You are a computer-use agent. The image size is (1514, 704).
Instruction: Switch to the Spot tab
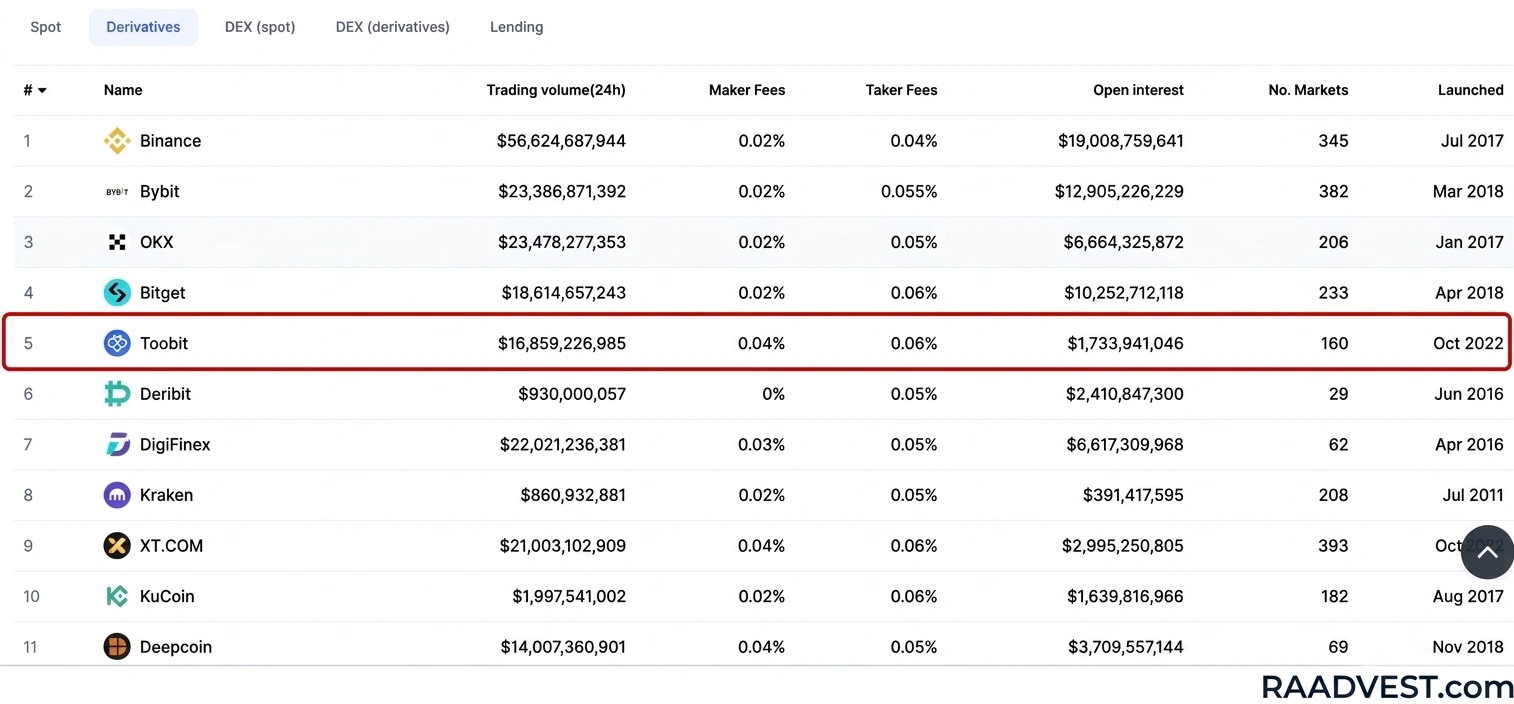tap(46, 27)
